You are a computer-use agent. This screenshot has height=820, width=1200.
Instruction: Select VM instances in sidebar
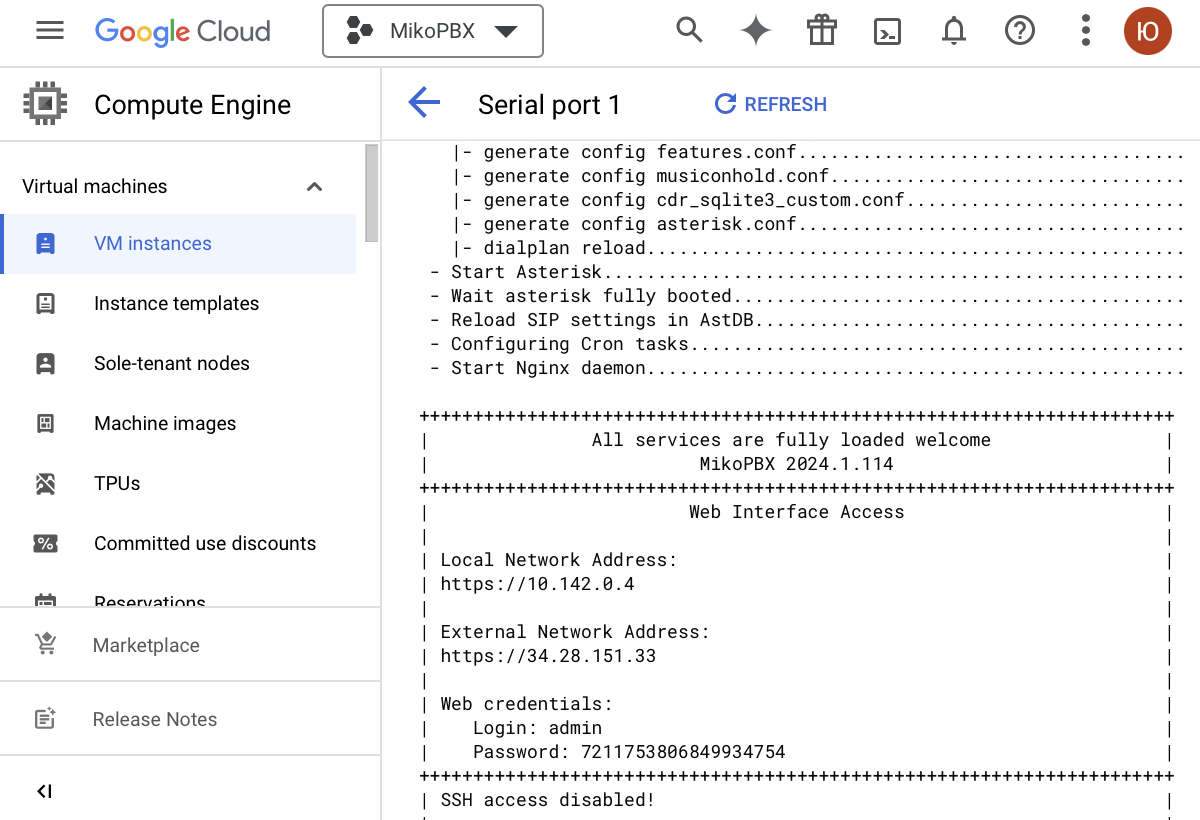pyautogui.click(x=153, y=244)
